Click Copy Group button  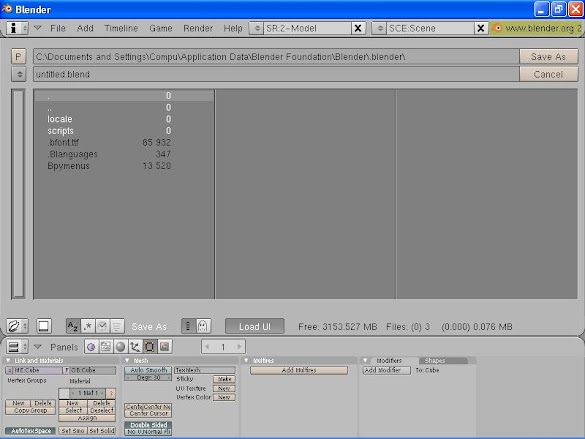point(31,410)
